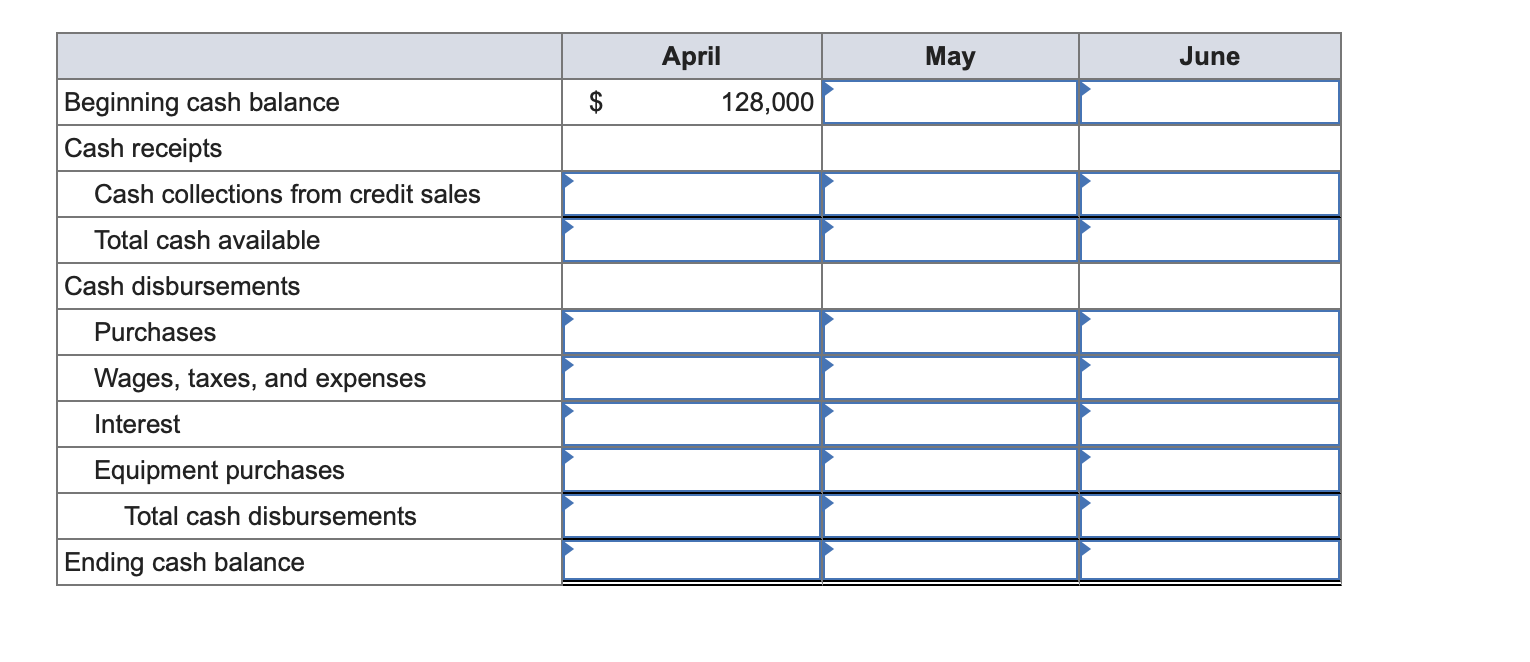1530x662 pixels.
Task: Select May Purchases input cell
Action: pyautogui.click(x=950, y=332)
